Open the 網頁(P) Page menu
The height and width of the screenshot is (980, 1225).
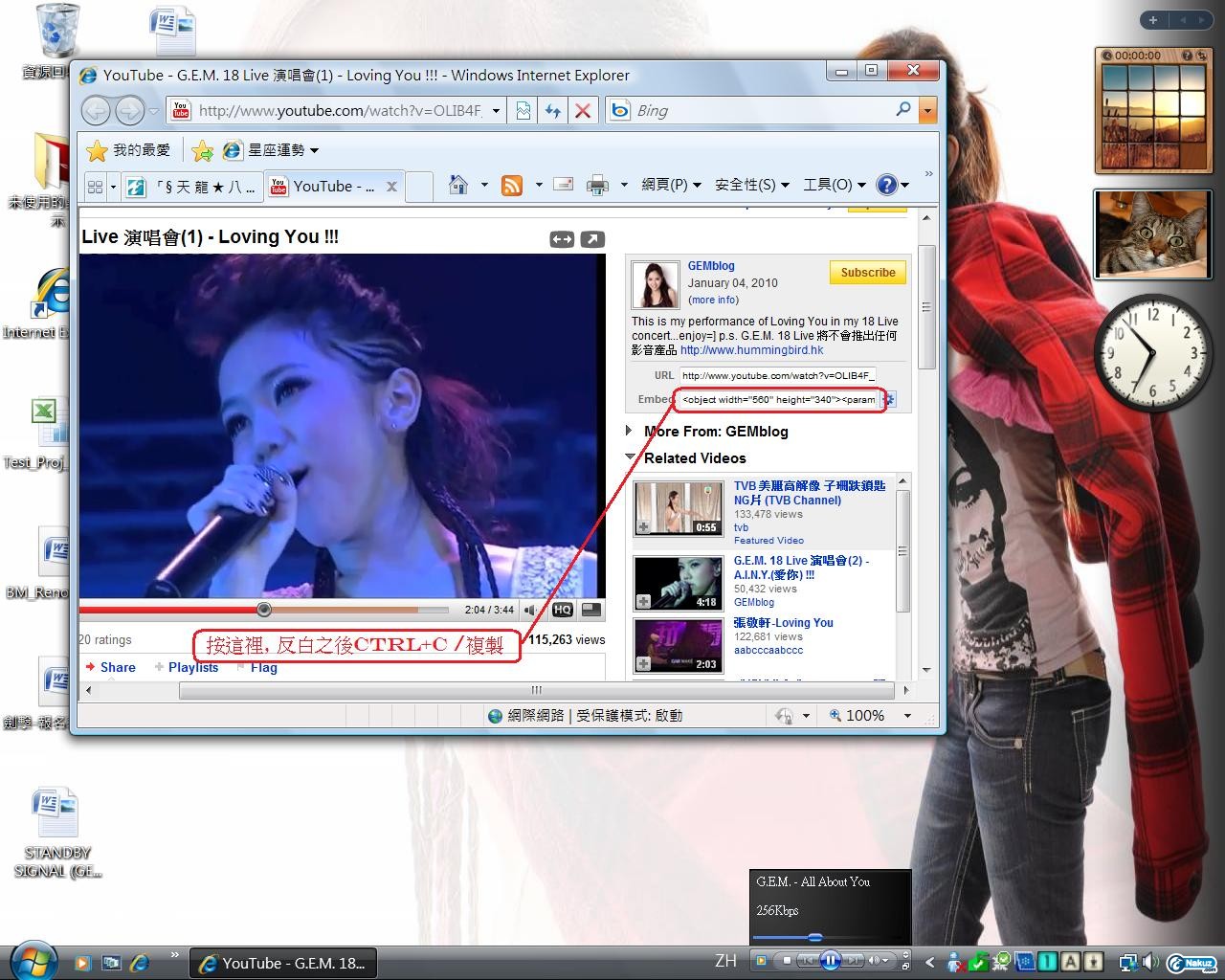(x=671, y=185)
